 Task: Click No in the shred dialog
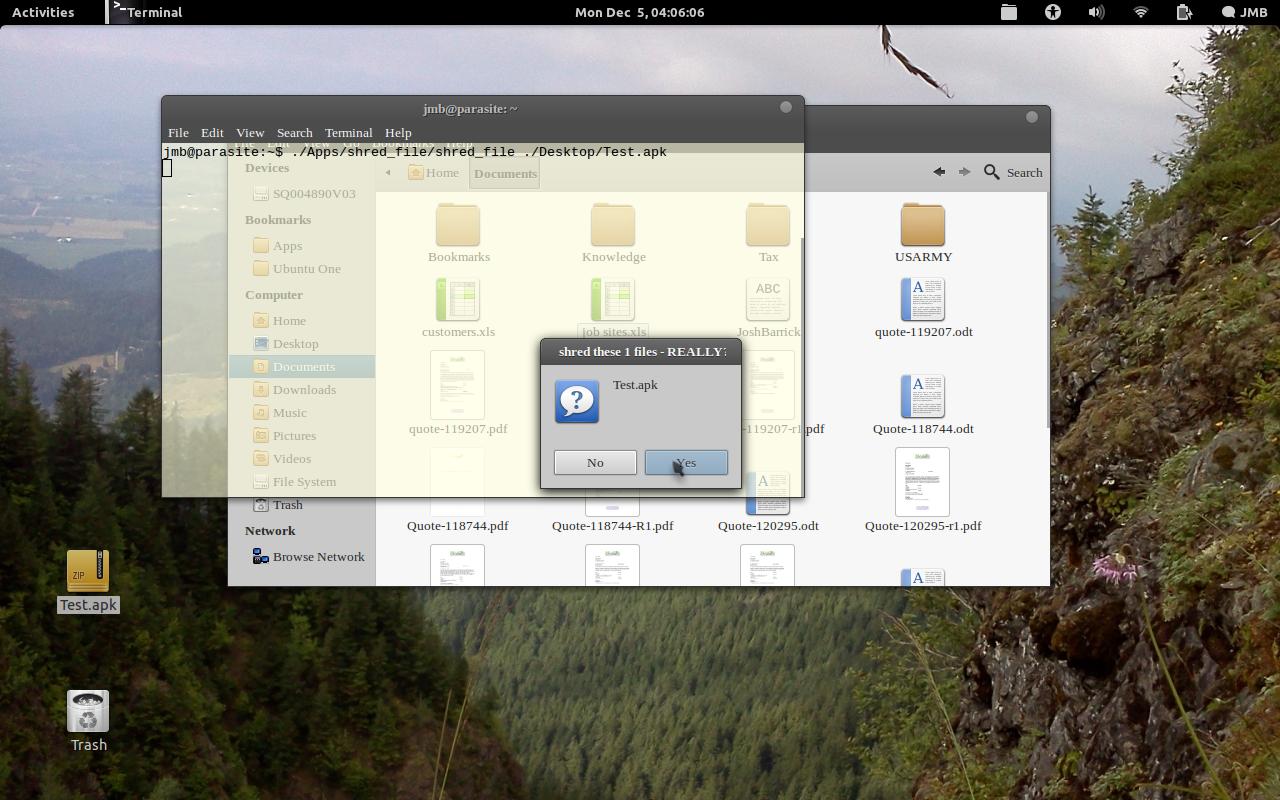click(595, 462)
